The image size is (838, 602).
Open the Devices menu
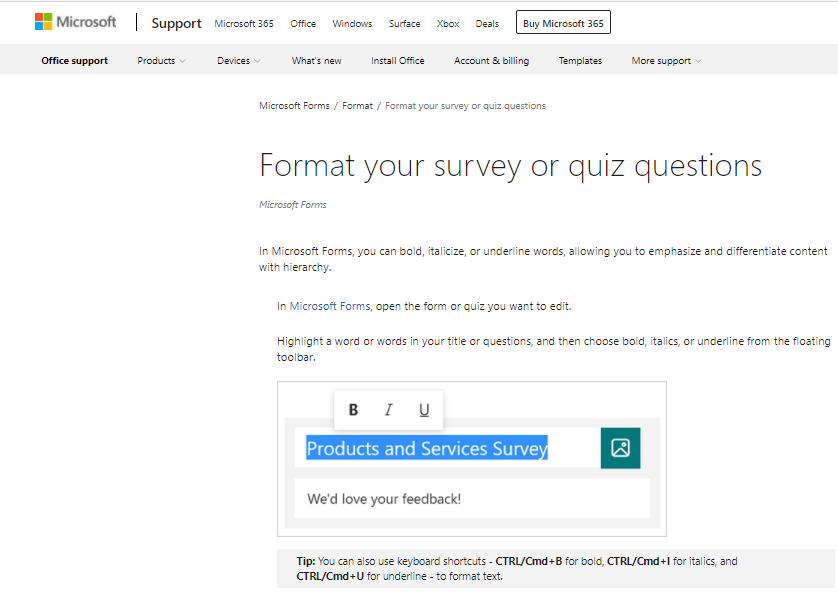click(x=238, y=60)
